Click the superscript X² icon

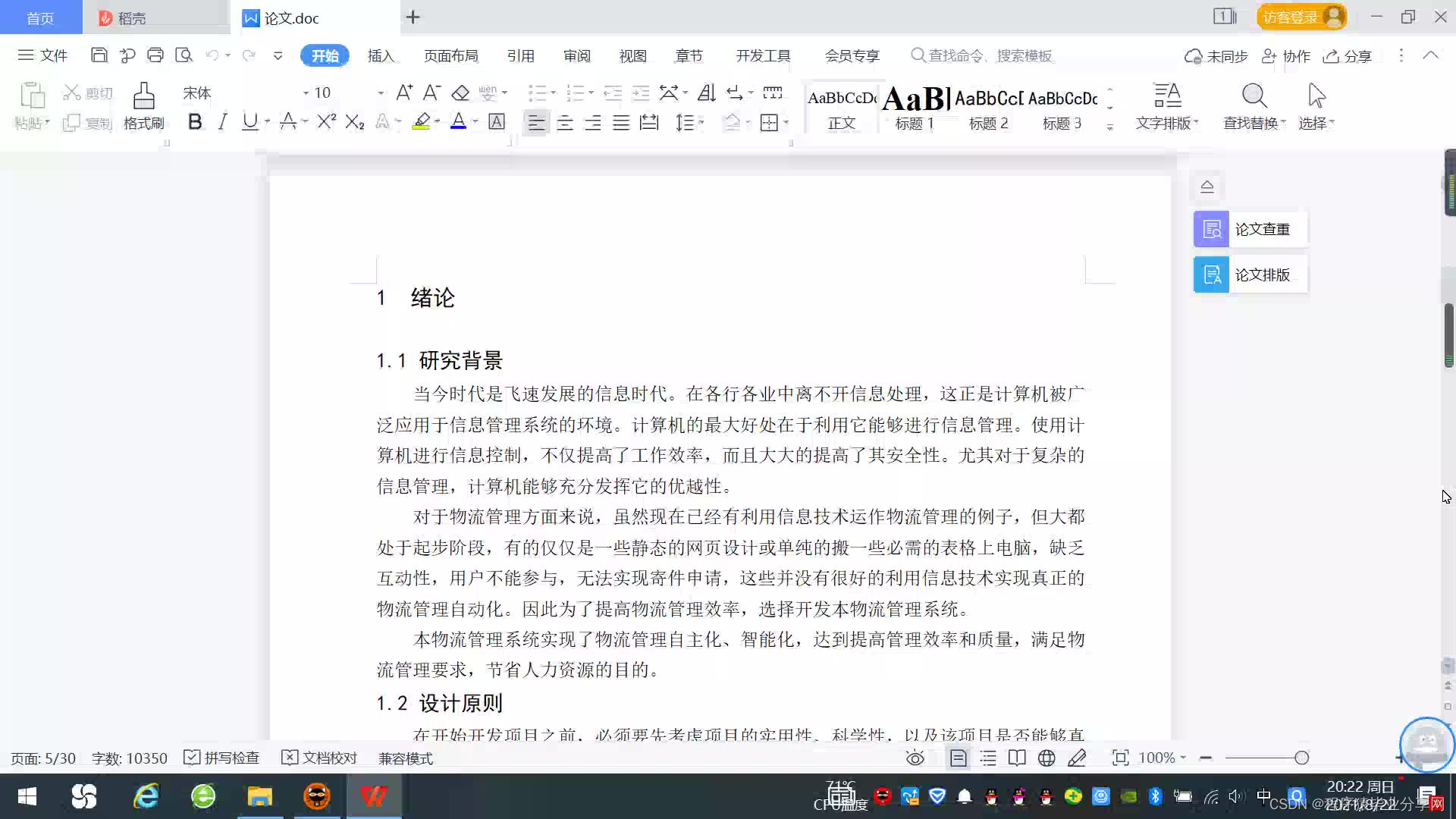[x=326, y=122]
